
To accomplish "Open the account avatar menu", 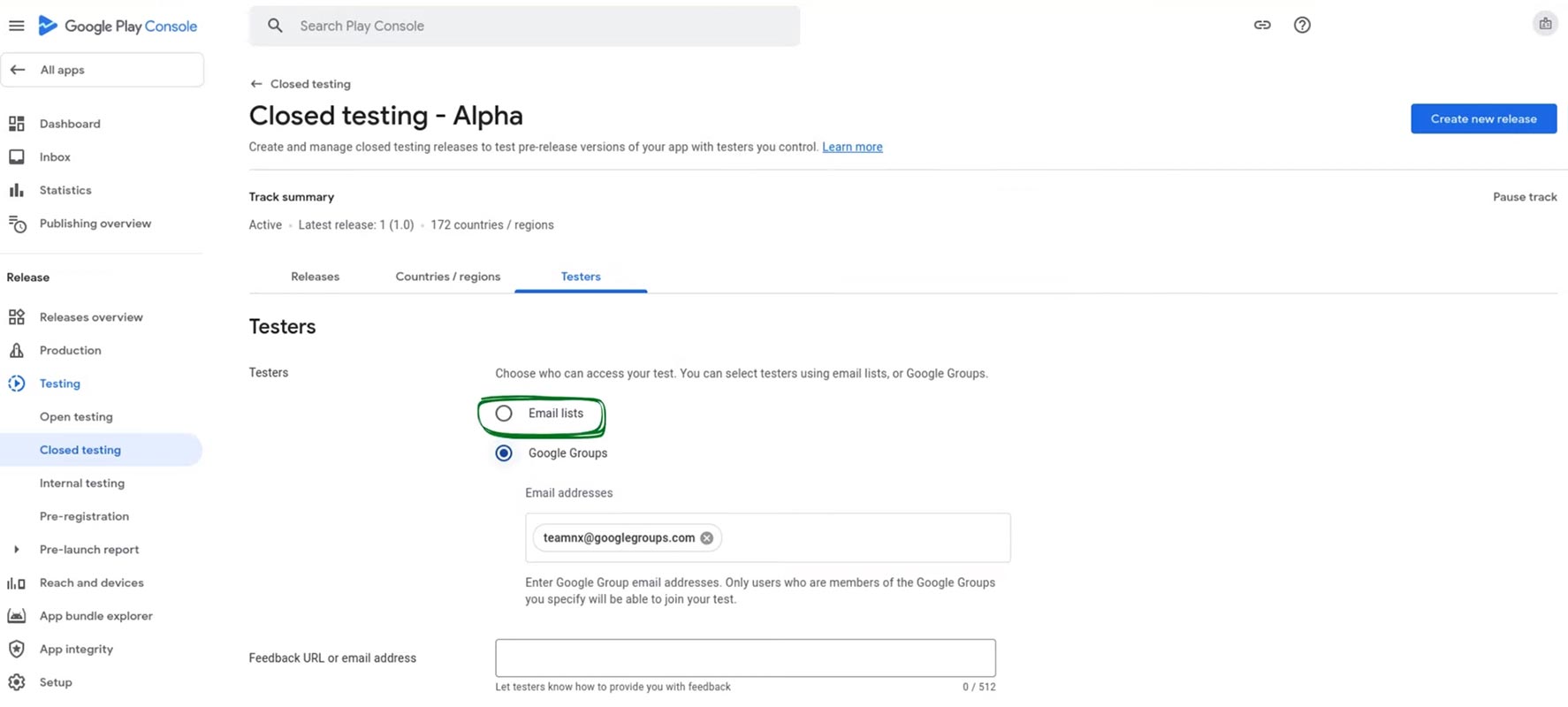I will pyautogui.click(x=1545, y=25).
